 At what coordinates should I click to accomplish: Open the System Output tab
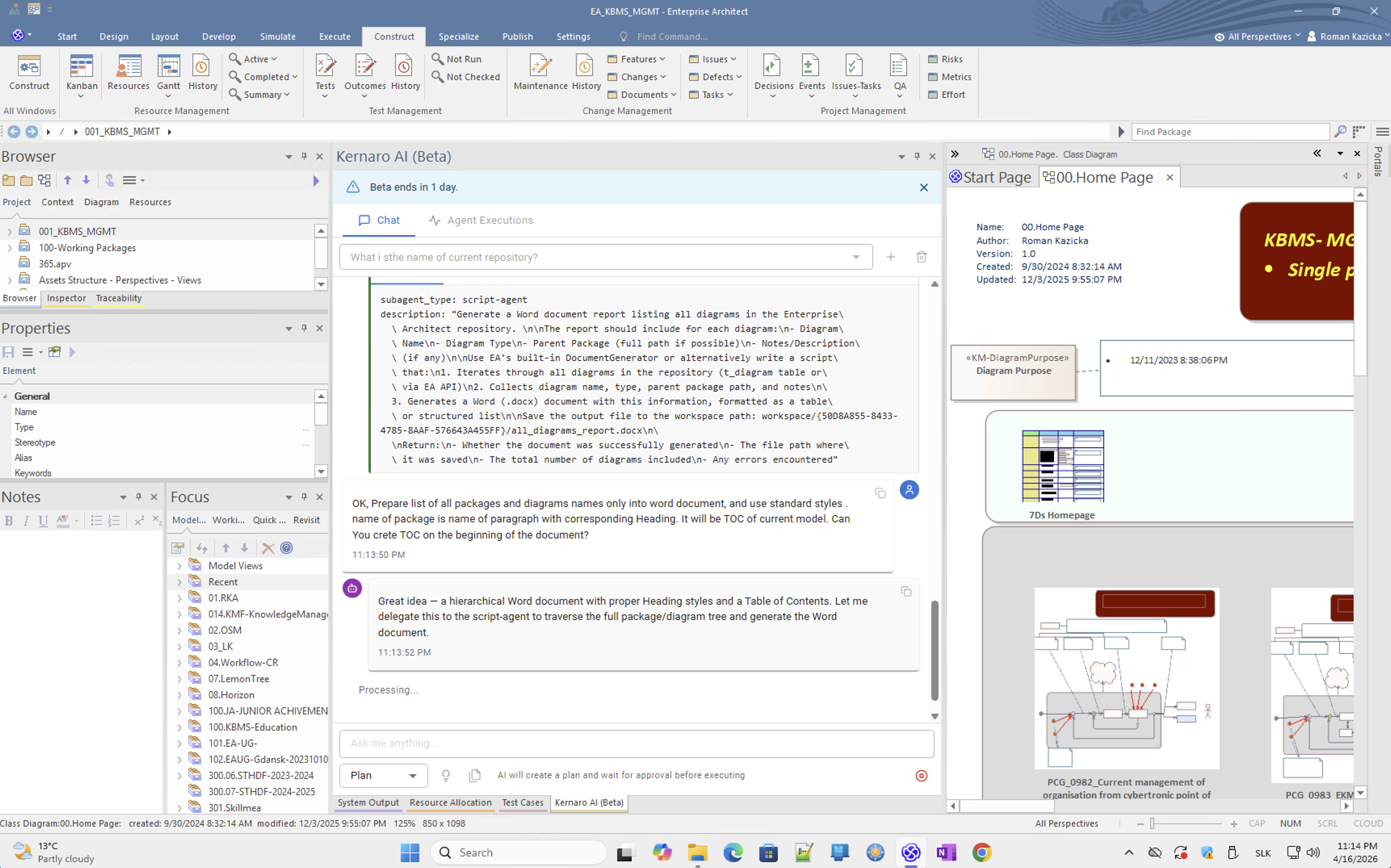(x=368, y=803)
